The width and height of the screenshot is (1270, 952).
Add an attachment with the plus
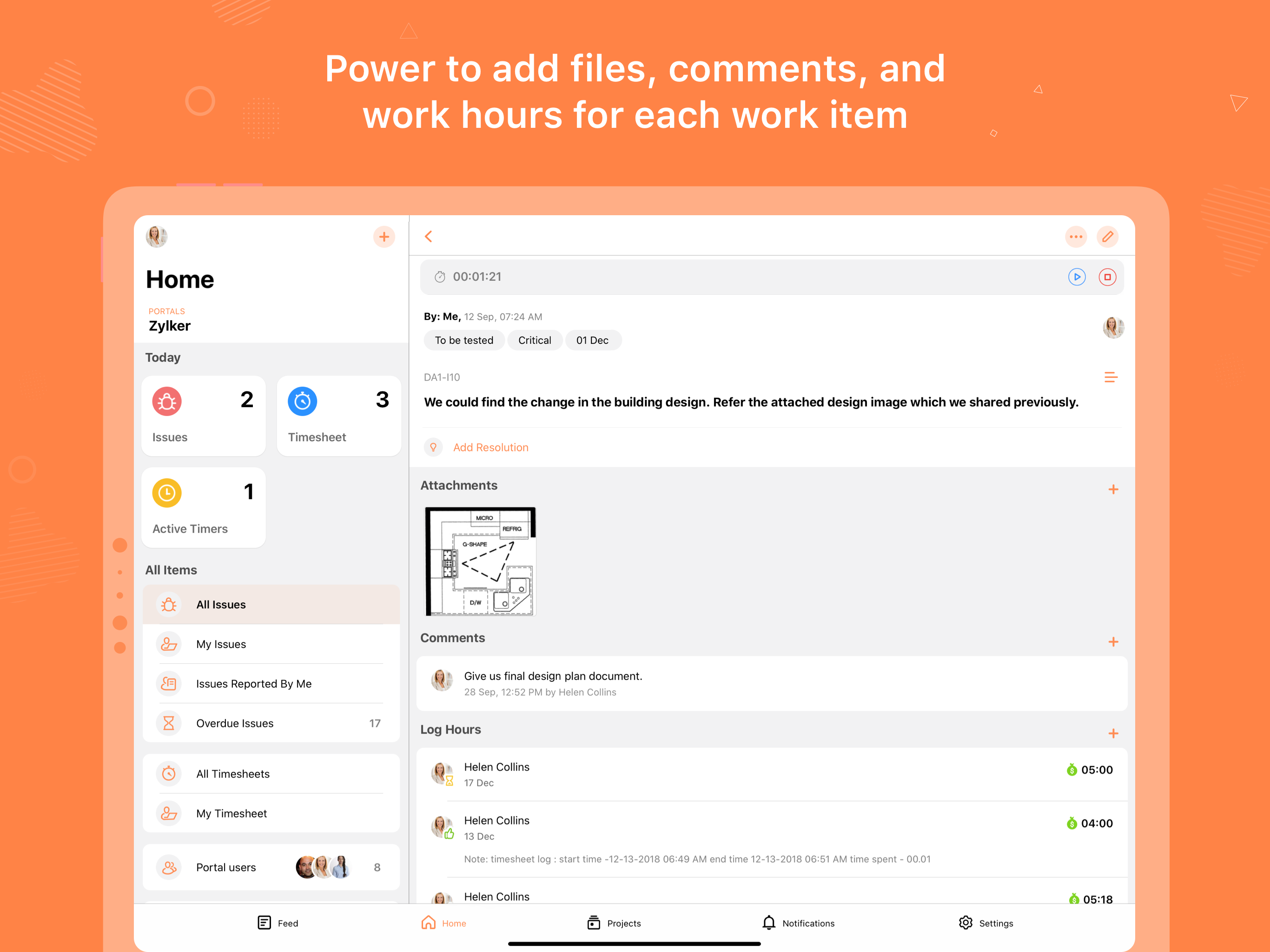(x=1113, y=489)
